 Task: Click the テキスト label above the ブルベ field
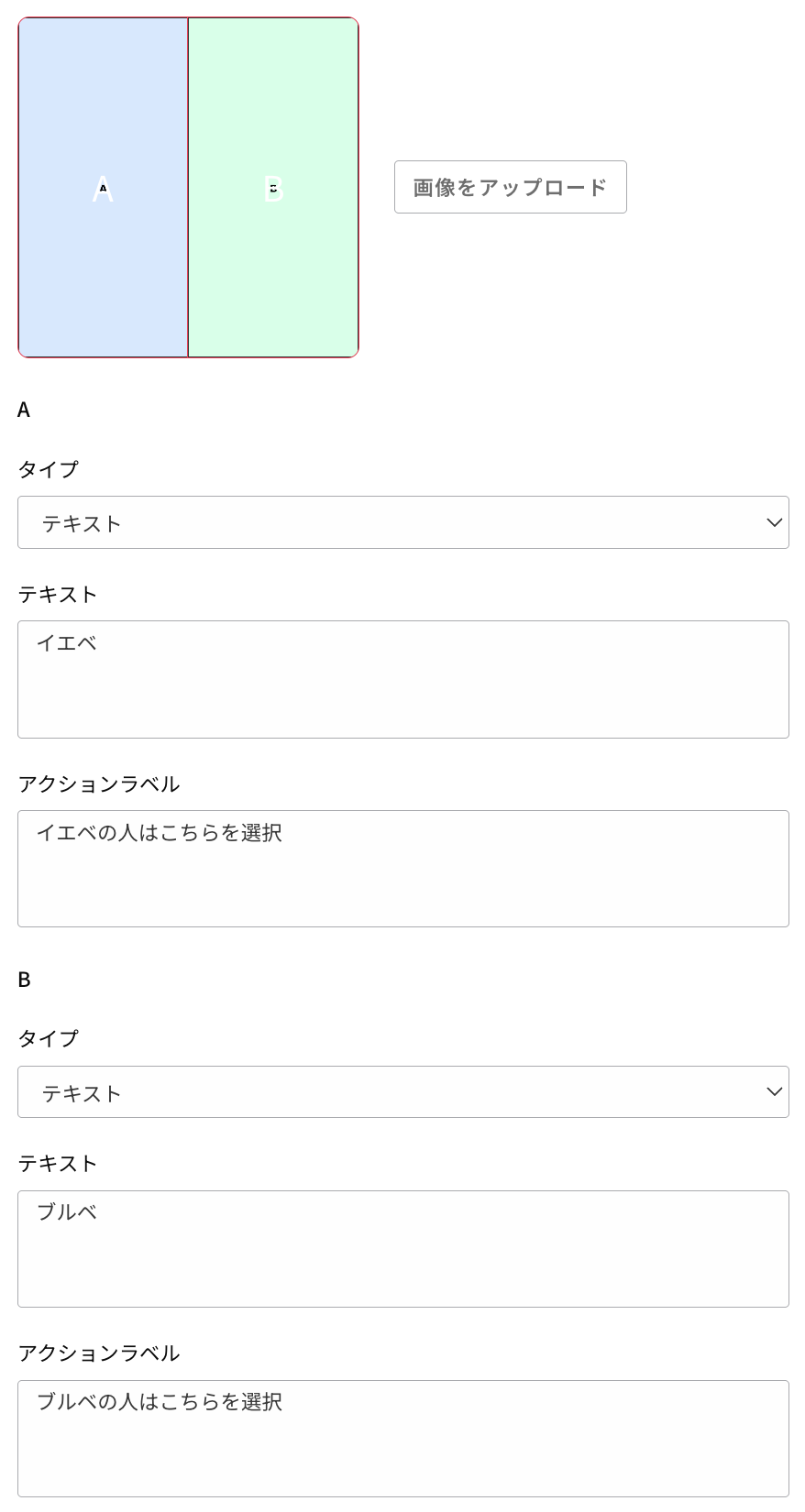point(57,1163)
